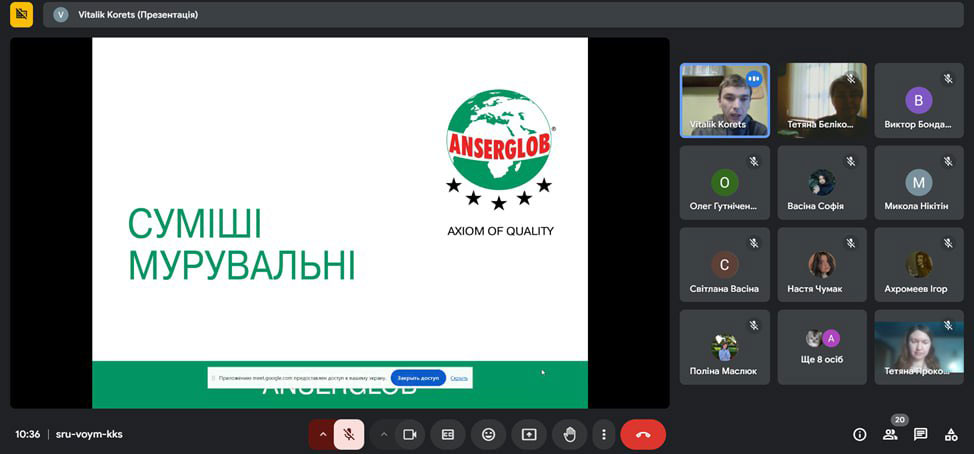Click Поліна Маслюк participant tile
The image size is (974, 454).
pyautogui.click(x=725, y=347)
